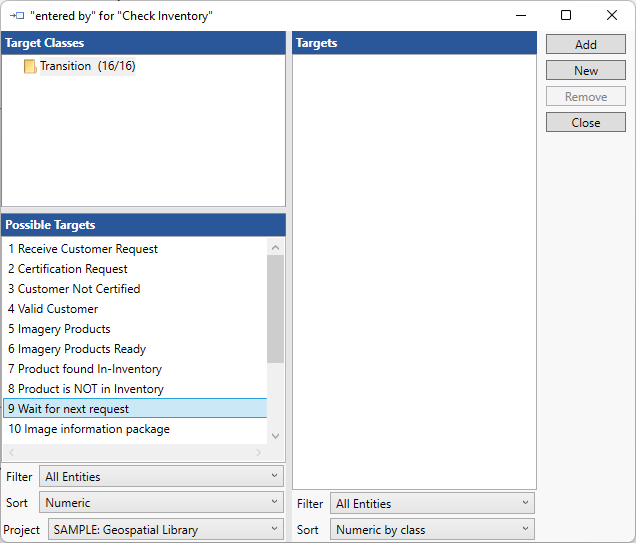Image resolution: width=636 pixels, height=543 pixels.
Task: Select 5 Imagery Products entry
Action: click(x=59, y=329)
